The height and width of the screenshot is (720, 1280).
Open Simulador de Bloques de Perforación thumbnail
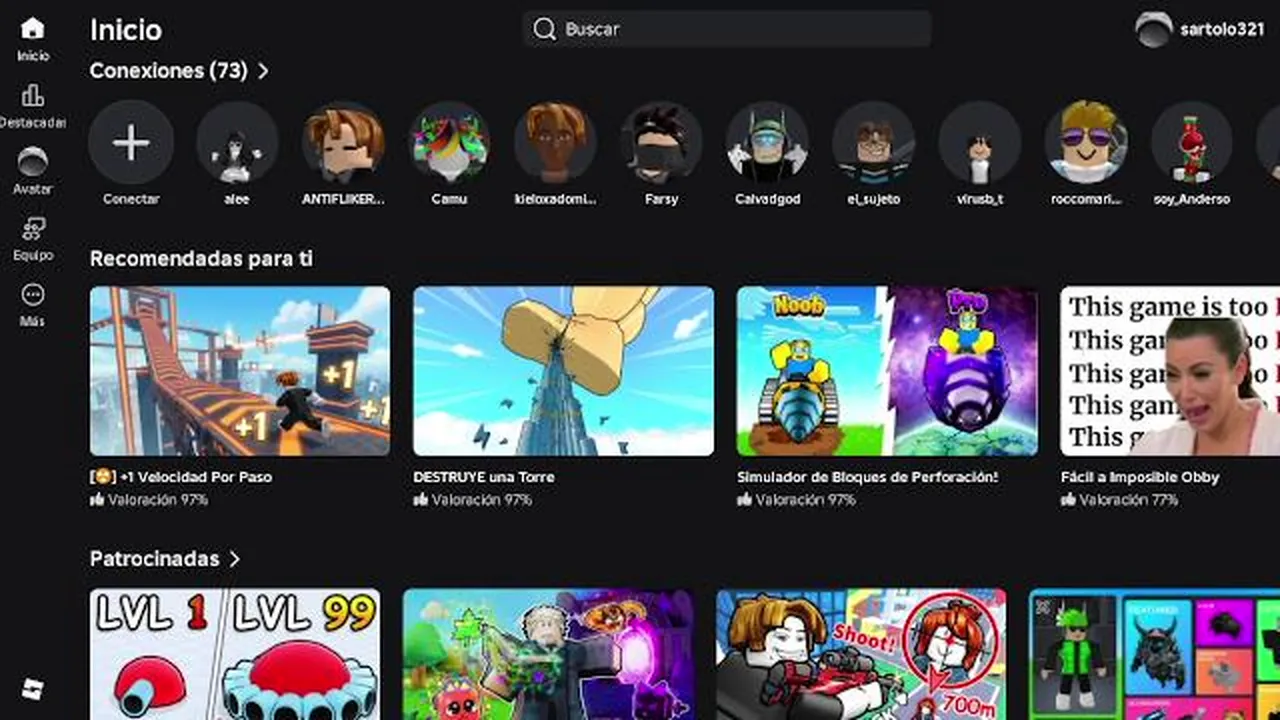click(887, 371)
